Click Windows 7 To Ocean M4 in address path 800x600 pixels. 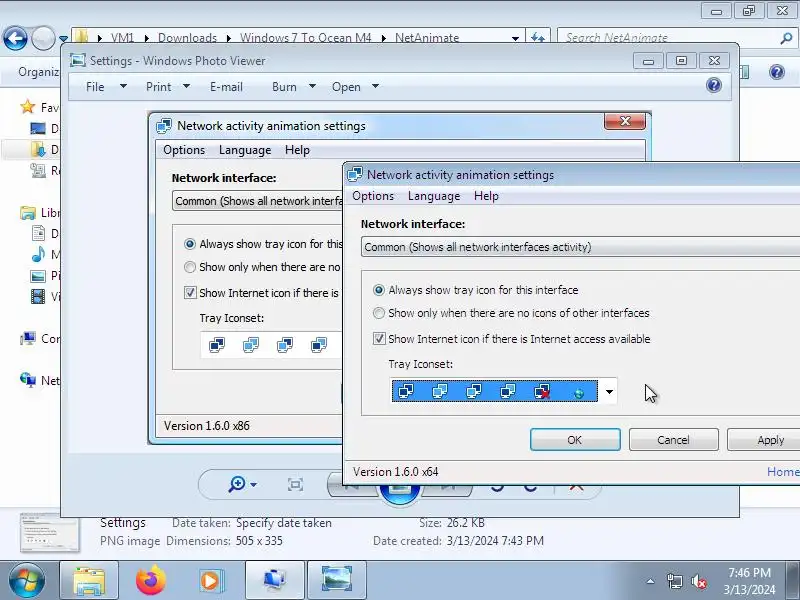click(306, 38)
